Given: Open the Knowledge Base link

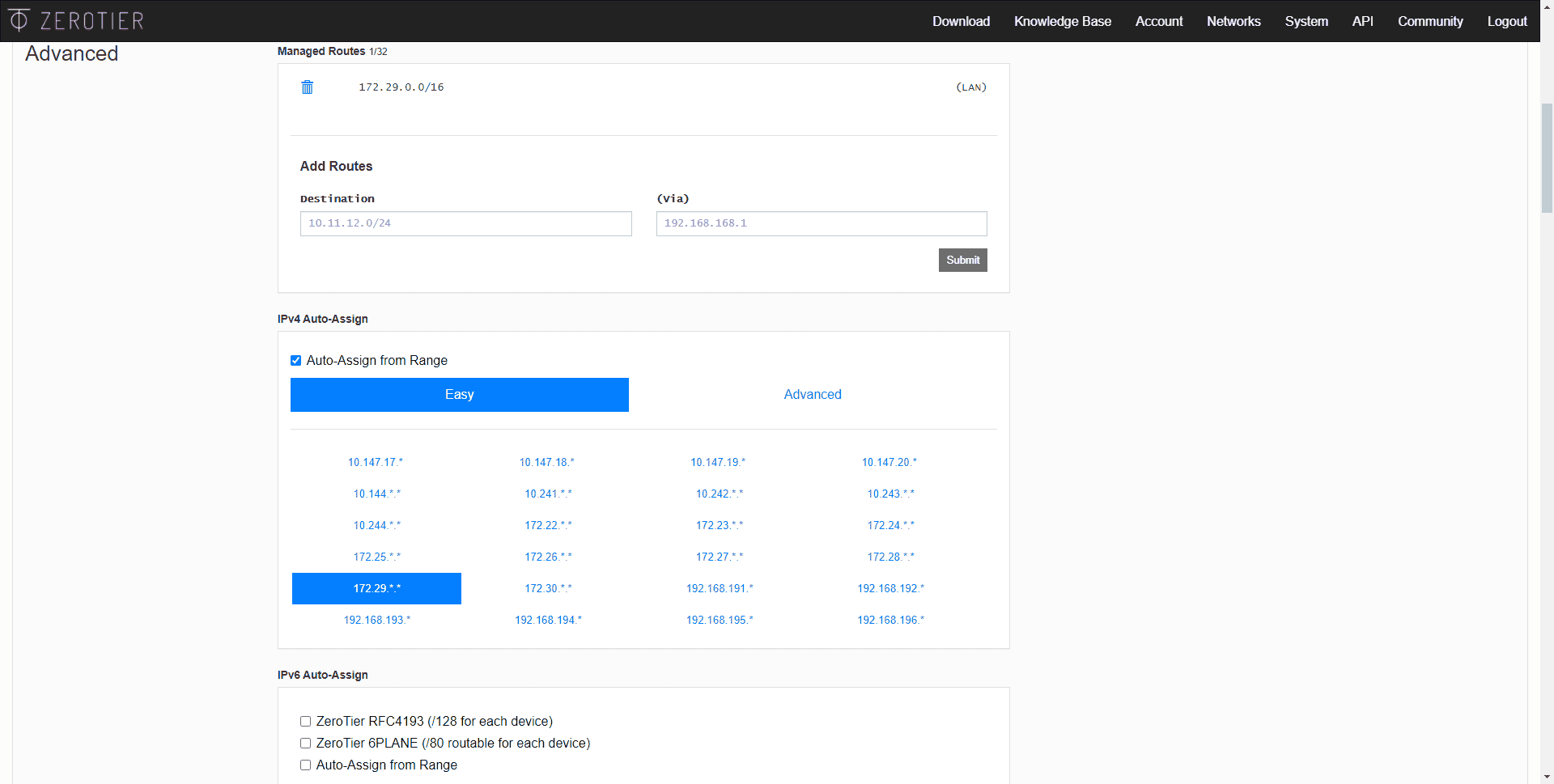Looking at the screenshot, I should pyautogui.click(x=1062, y=21).
